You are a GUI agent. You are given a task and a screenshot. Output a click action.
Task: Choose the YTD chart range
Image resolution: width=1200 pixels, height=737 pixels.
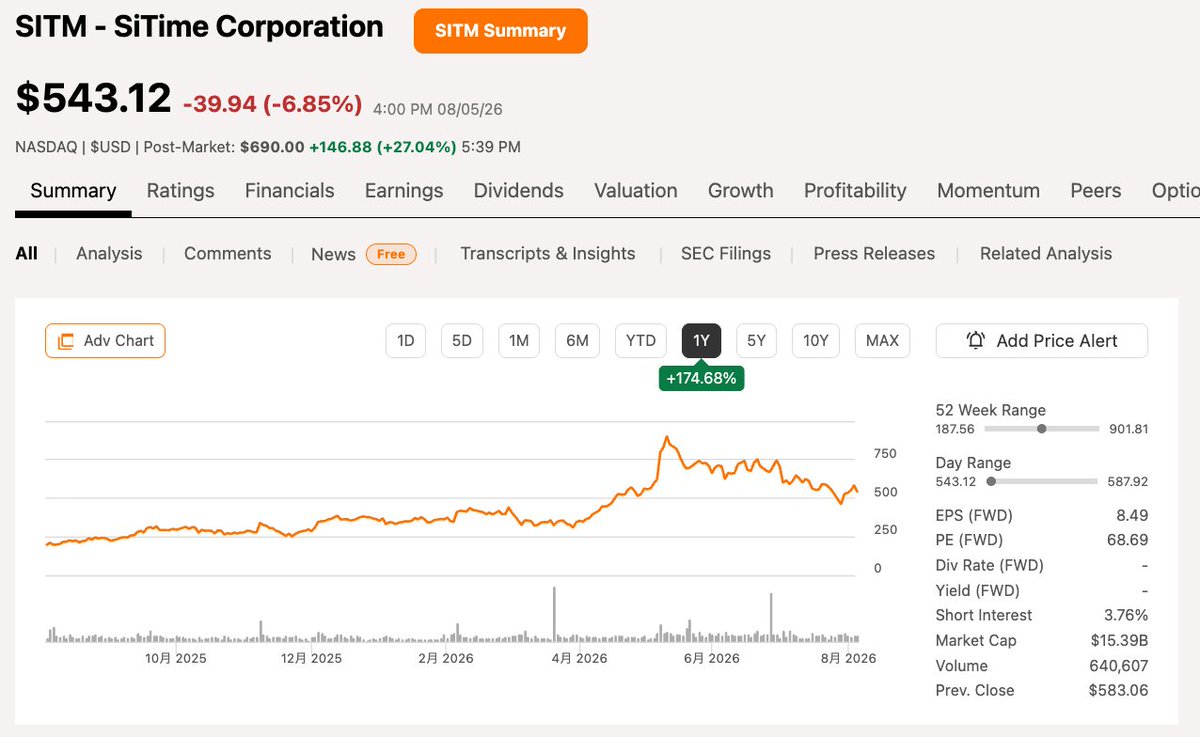(x=641, y=341)
